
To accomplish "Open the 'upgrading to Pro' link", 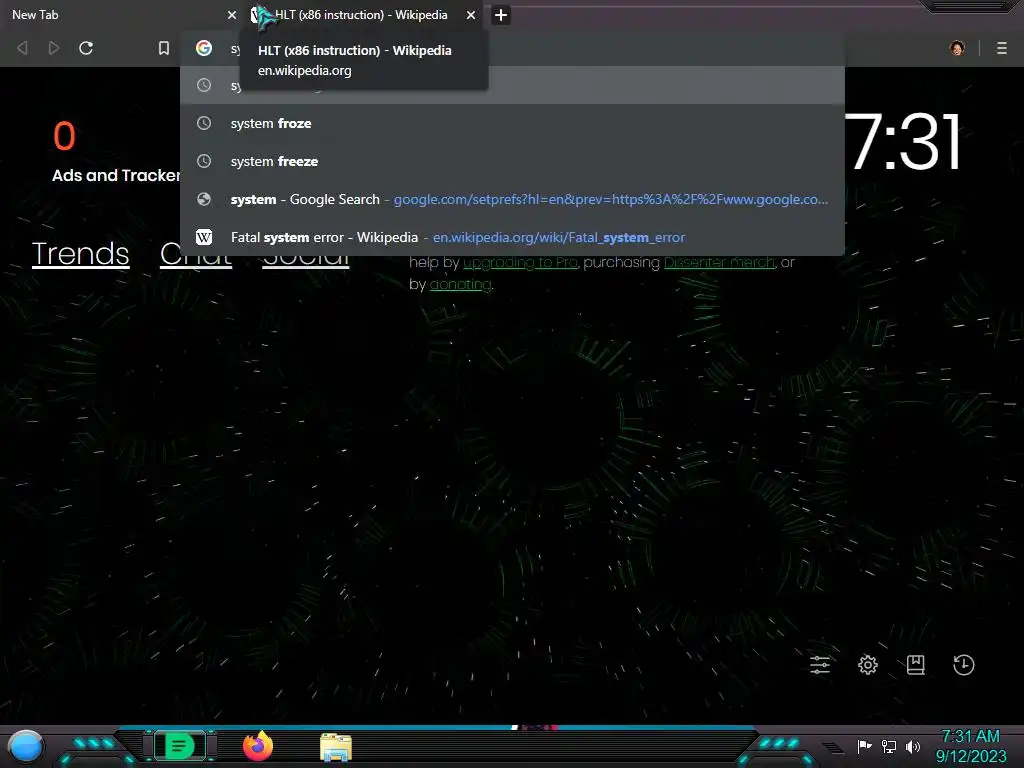I will click(x=520, y=263).
